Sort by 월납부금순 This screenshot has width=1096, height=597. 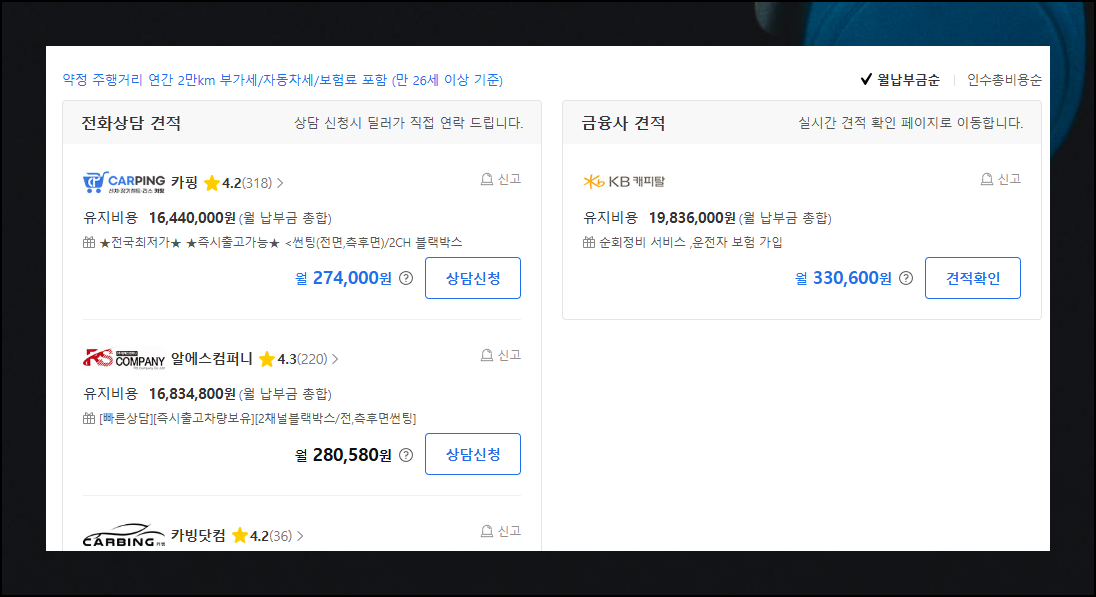tap(900, 80)
